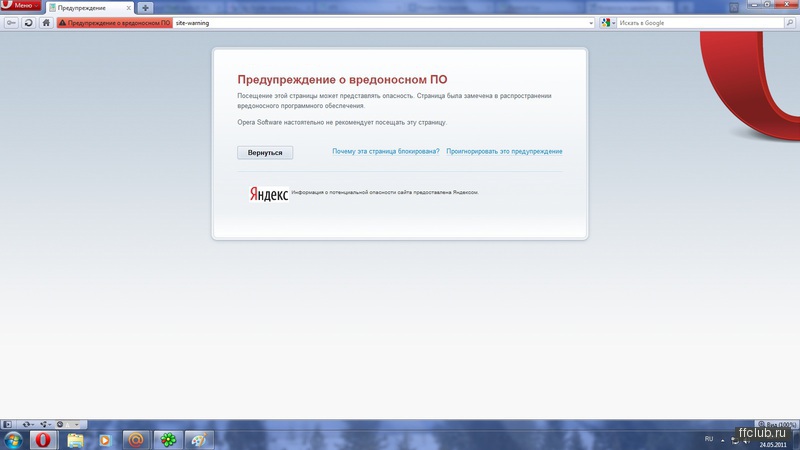Image resolution: width=800 pixels, height=450 pixels.
Task: Click the 'Opera Software настоятельно не рекомендует' text
Action: point(342,122)
